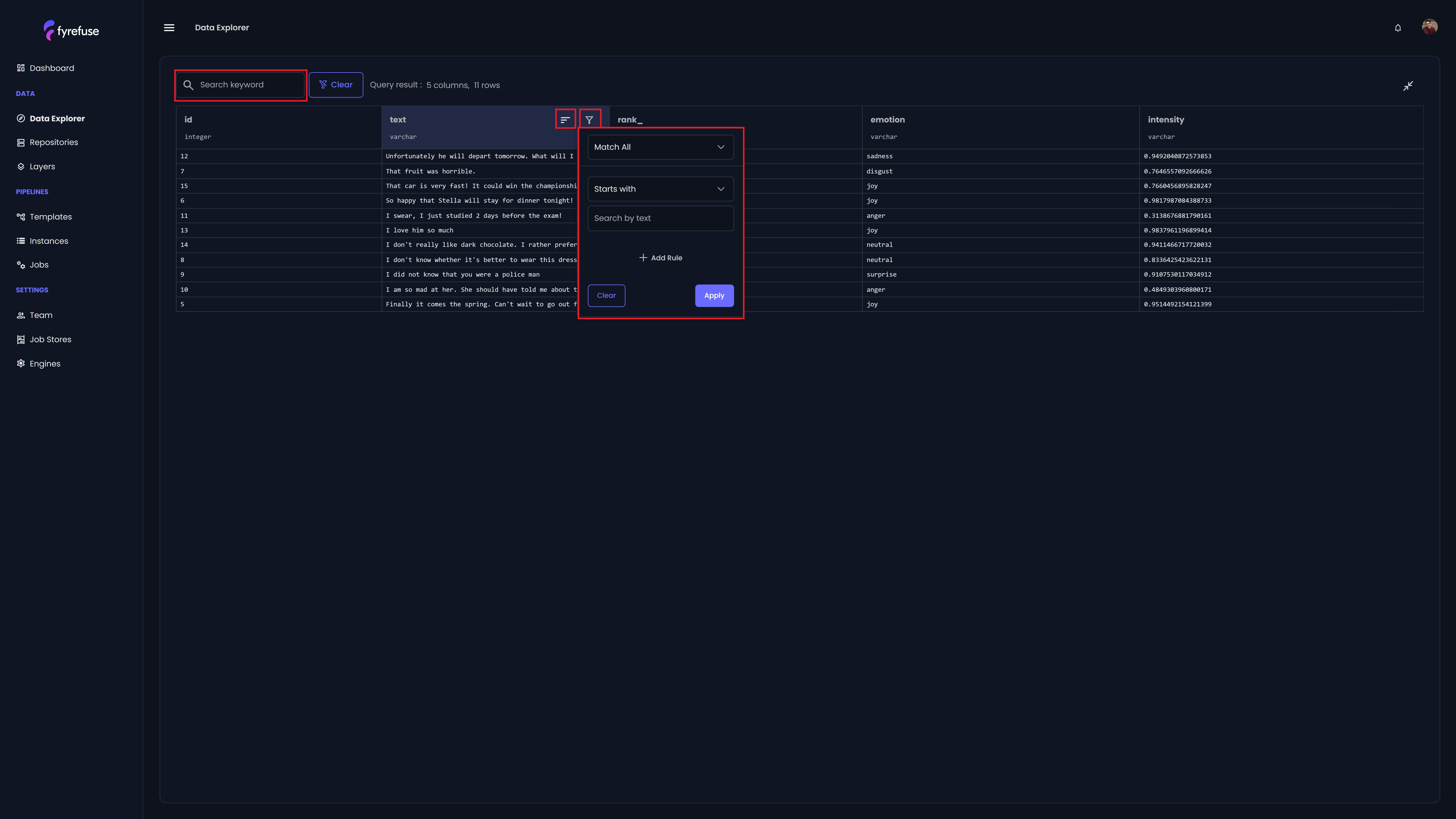Click emotion column header
Screen dimensions: 1456x819
[1000, 127]
